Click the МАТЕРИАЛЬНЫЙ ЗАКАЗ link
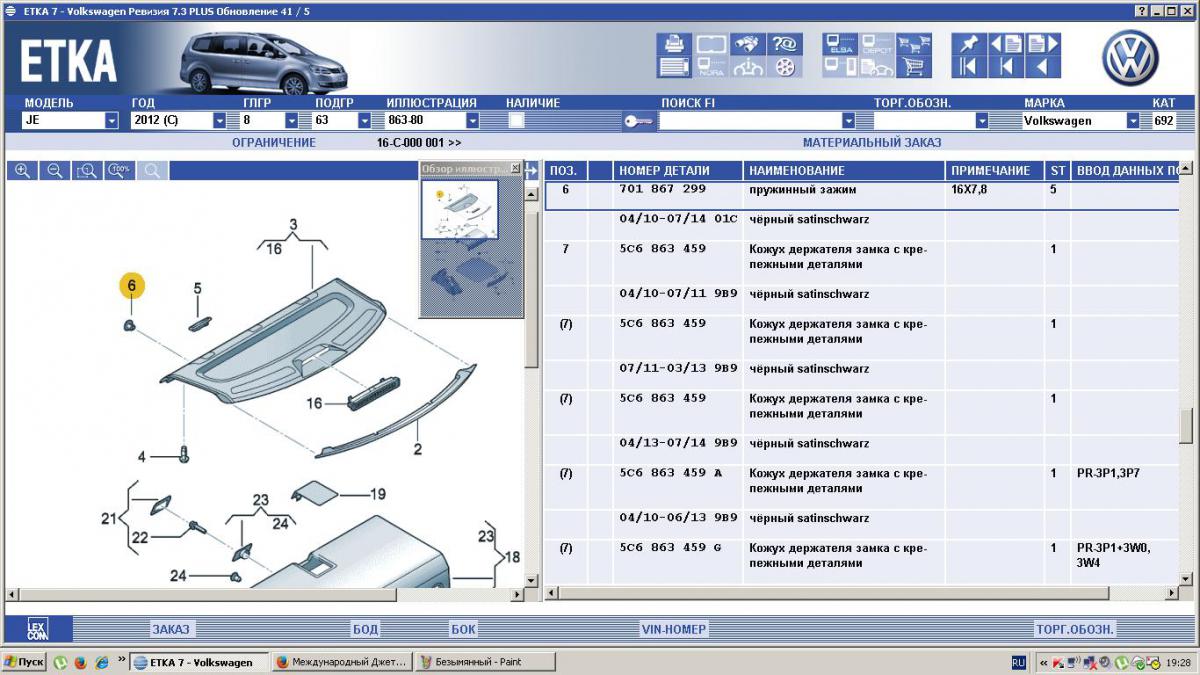The width and height of the screenshot is (1200, 675). click(x=872, y=143)
